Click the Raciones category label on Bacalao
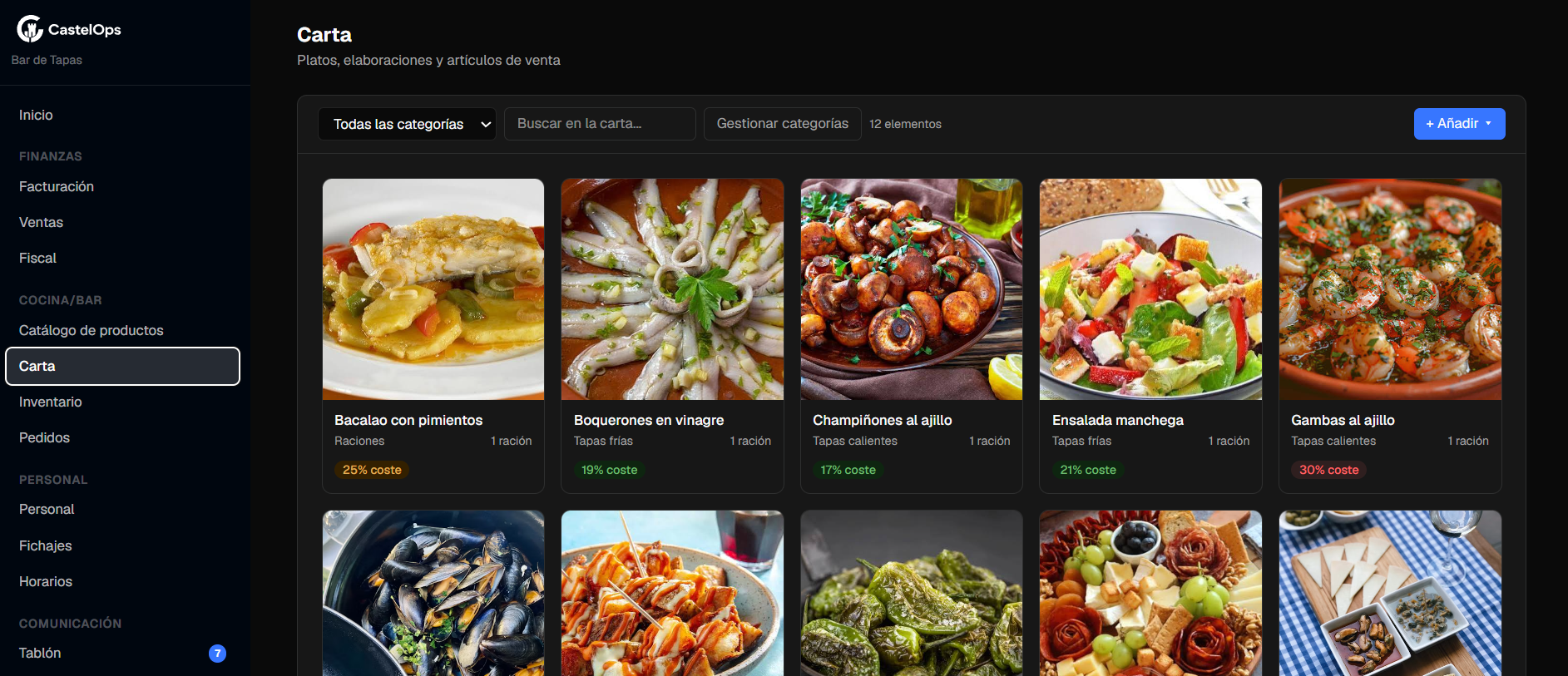Image resolution: width=1568 pixels, height=676 pixels. tap(359, 441)
